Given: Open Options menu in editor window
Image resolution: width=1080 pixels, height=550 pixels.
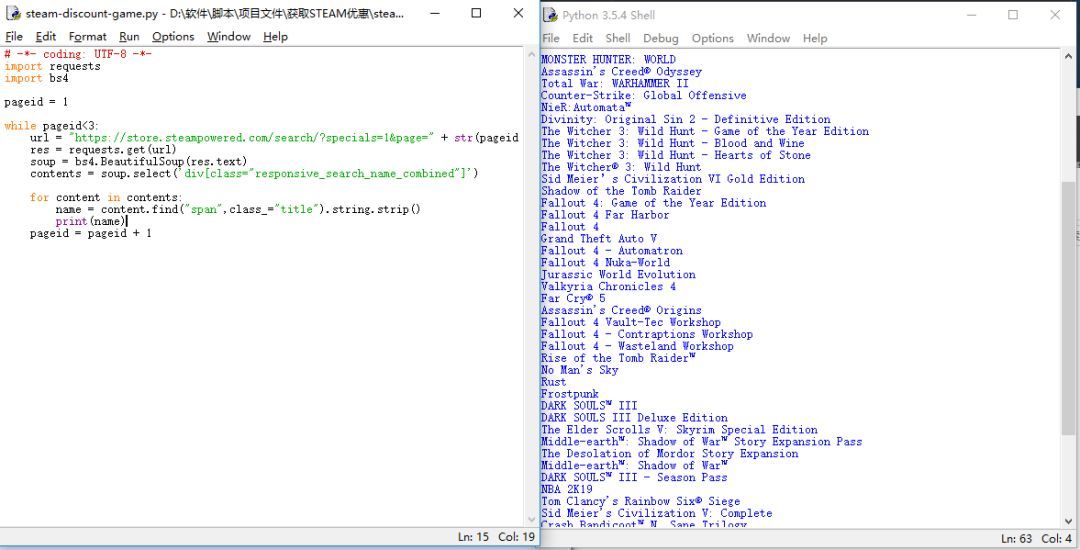Looking at the screenshot, I should coord(173,36).
